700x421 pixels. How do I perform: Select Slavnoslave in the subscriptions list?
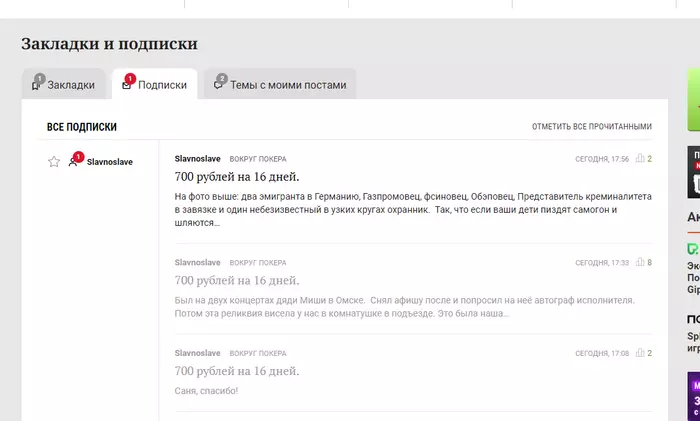109,162
